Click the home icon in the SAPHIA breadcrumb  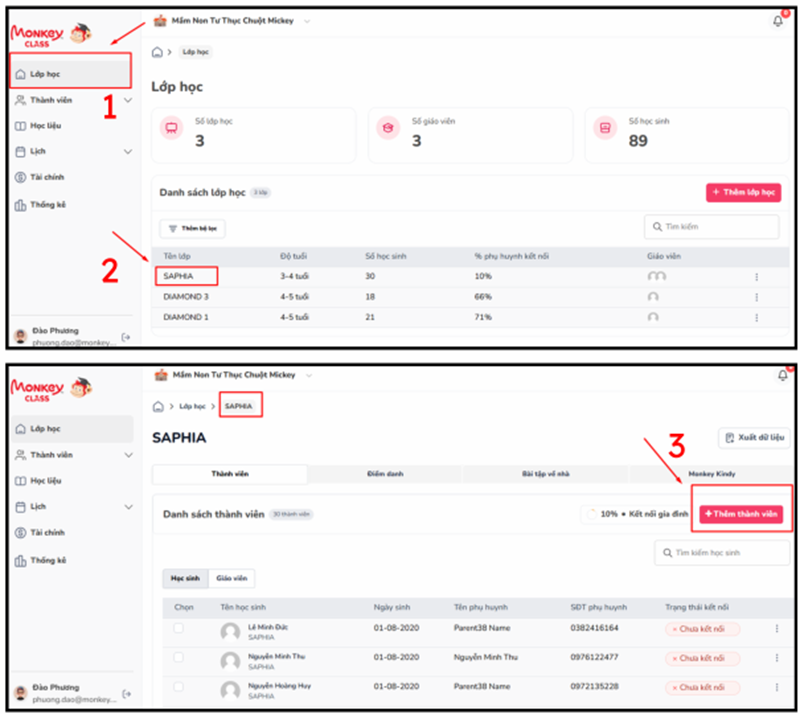pos(158,407)
